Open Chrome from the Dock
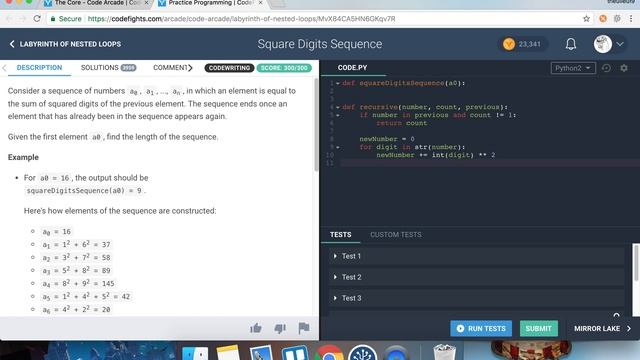 coord(329,353)
